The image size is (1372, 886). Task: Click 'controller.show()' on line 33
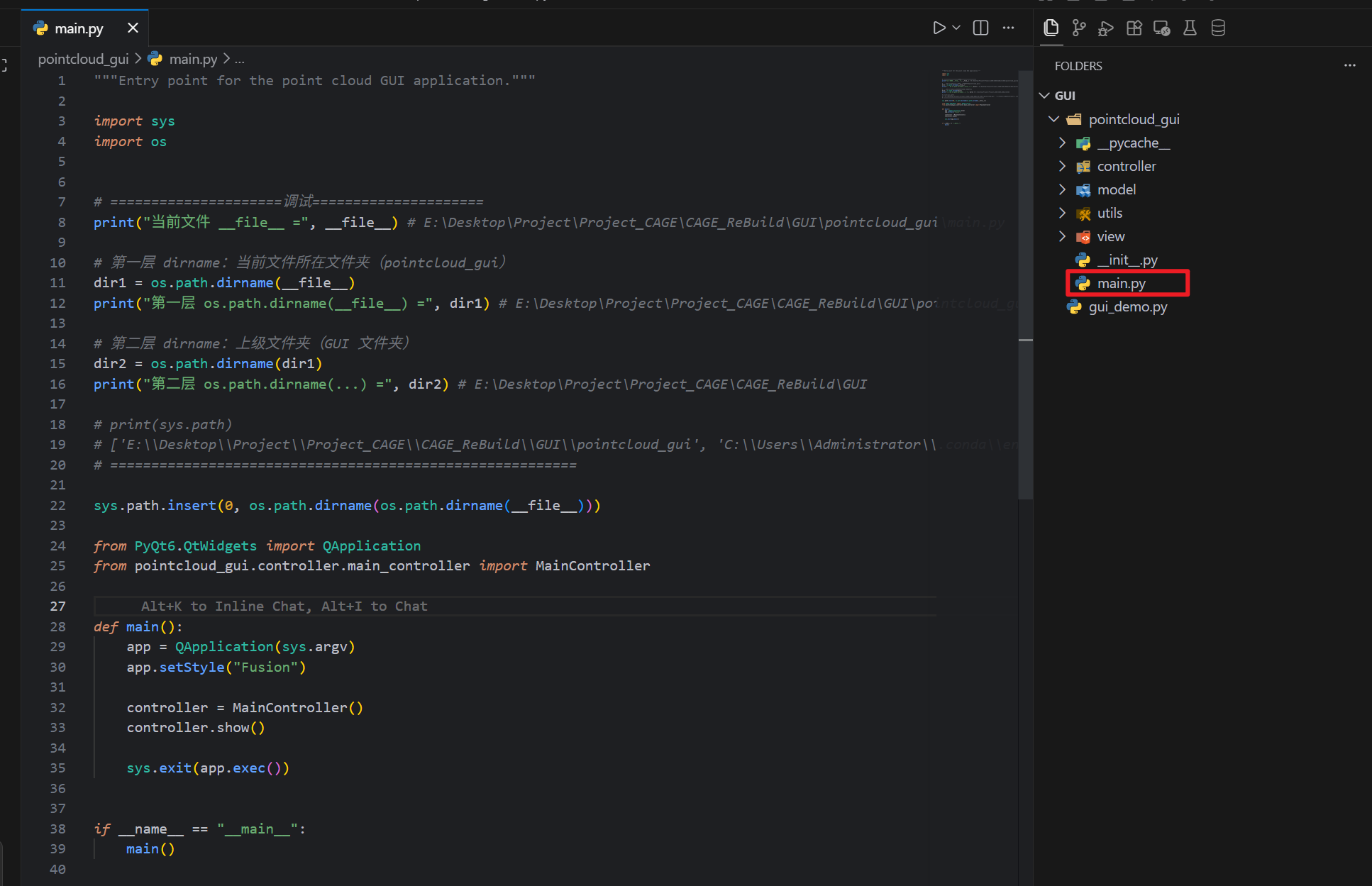point(196,727)
